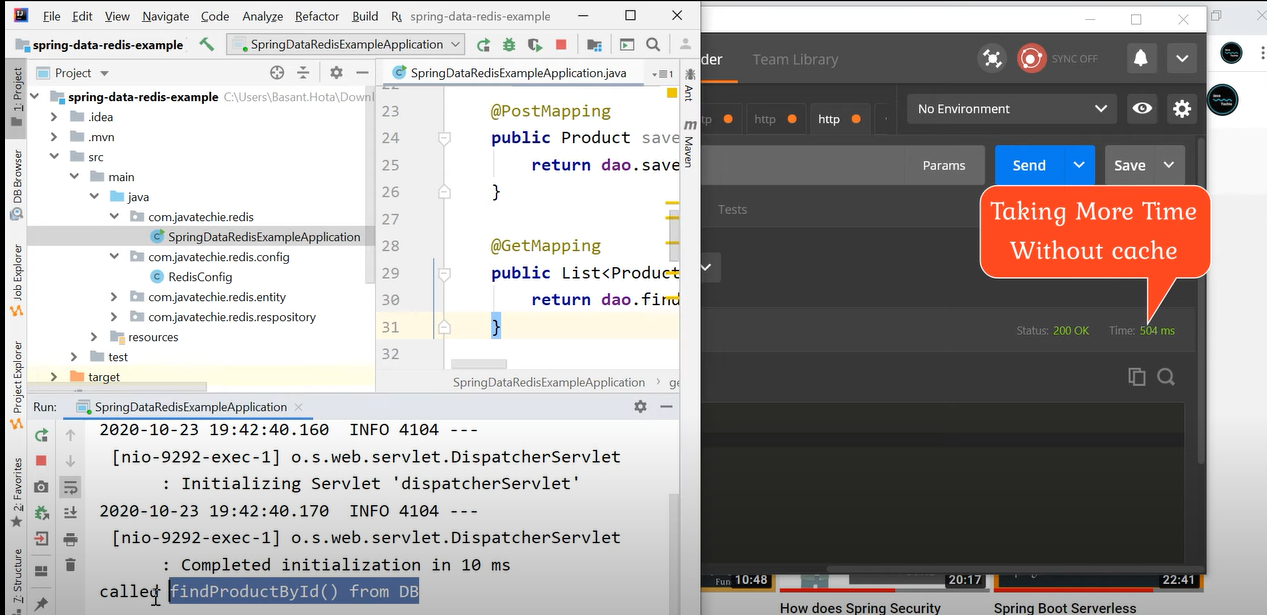The image size is (1267, 615).
Task: Click the Params button
Action: [x=943, y=165]
